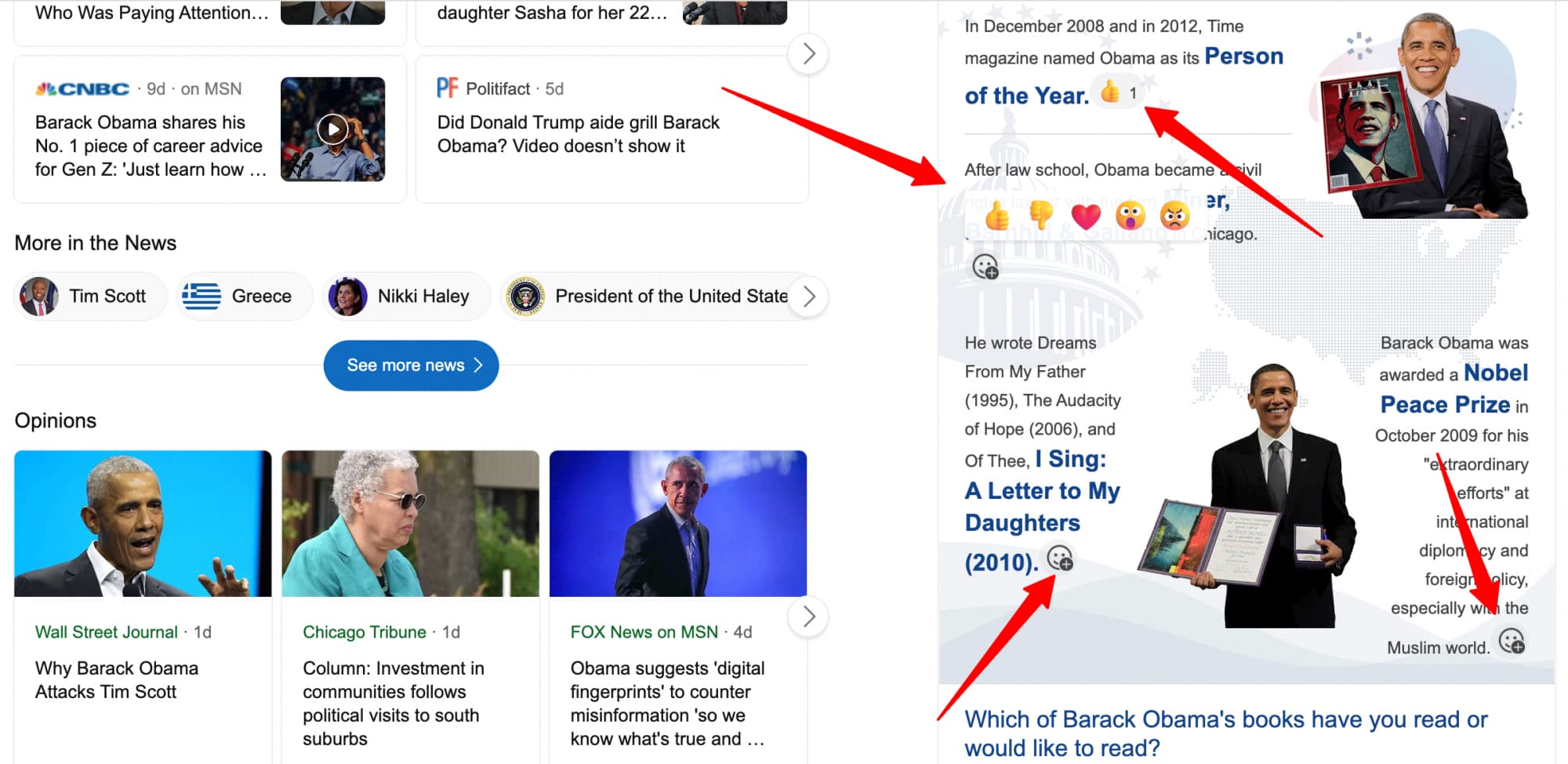Open the Greece news topic chip
This screenshot has height=764, width=1568.
pos(244,297)
